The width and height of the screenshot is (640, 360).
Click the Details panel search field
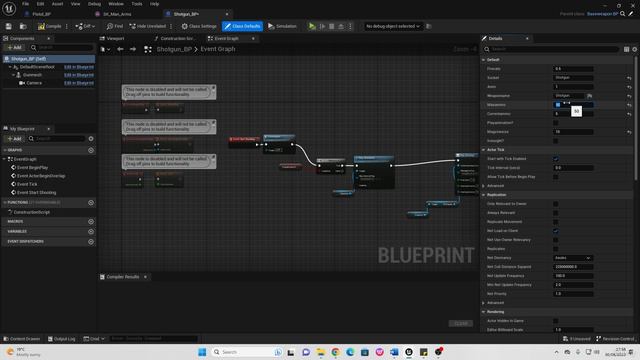551,49
